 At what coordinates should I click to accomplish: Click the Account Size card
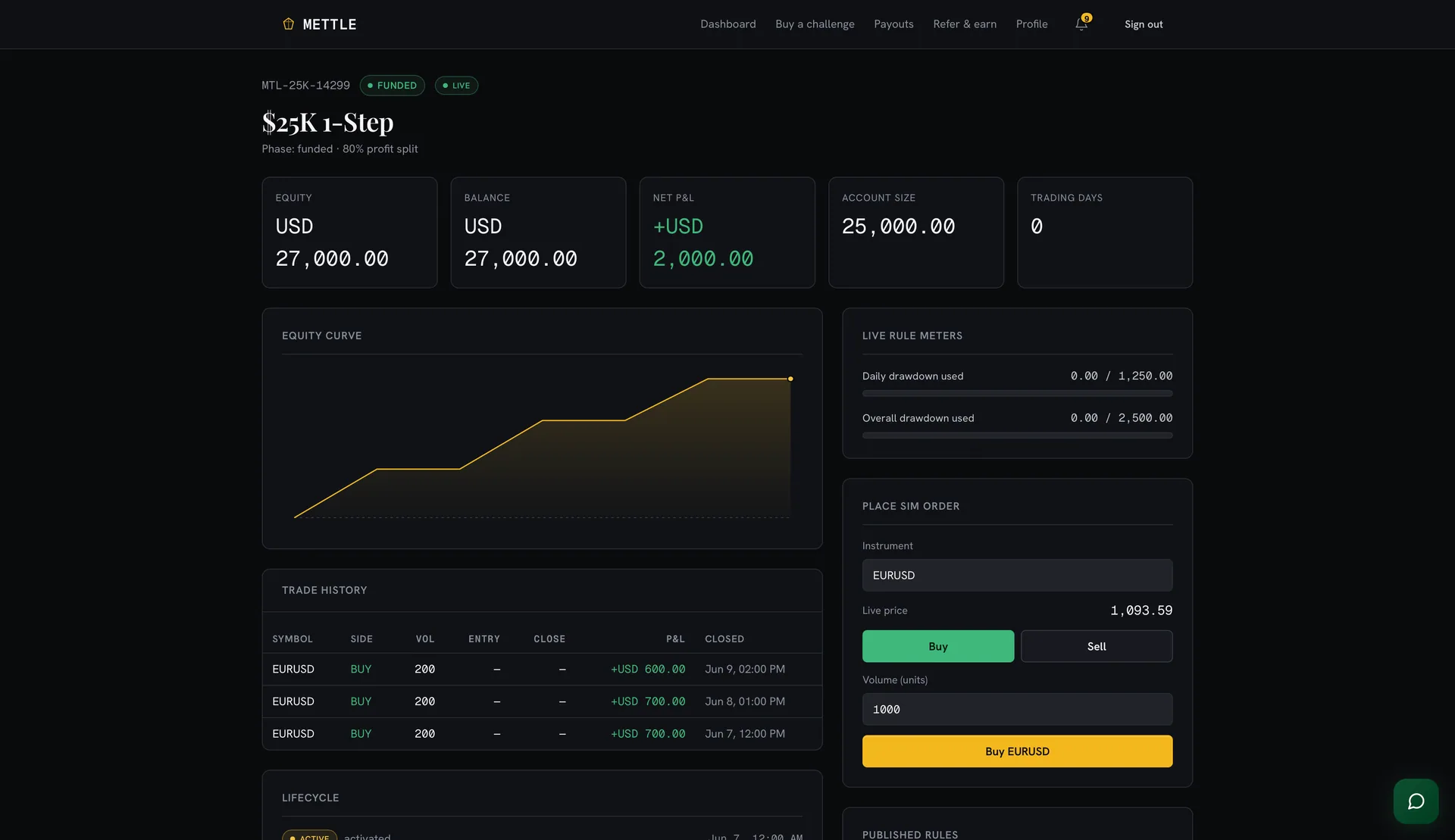pos(915,233)
